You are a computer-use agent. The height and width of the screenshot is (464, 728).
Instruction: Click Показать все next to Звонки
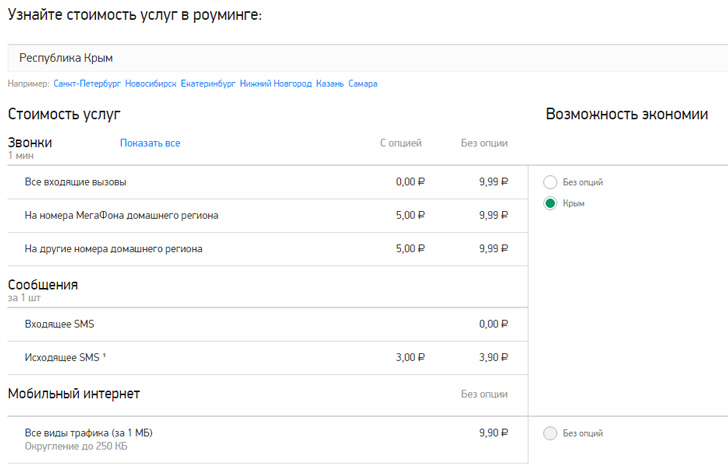150,144
